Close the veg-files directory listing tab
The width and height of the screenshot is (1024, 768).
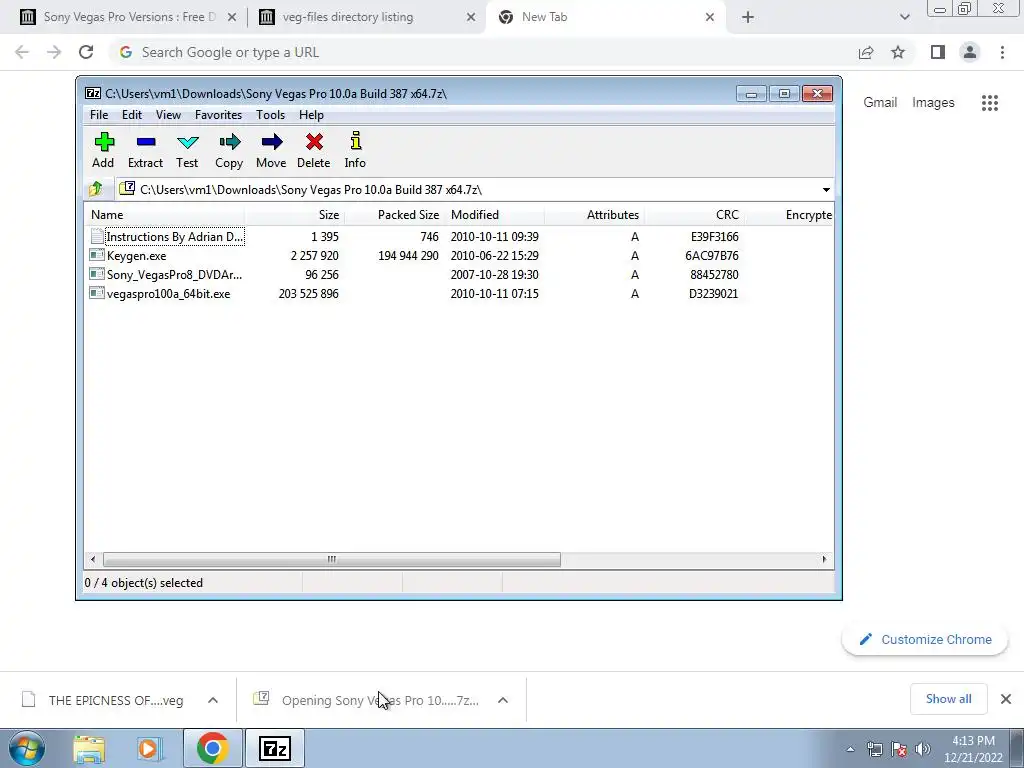471,17
